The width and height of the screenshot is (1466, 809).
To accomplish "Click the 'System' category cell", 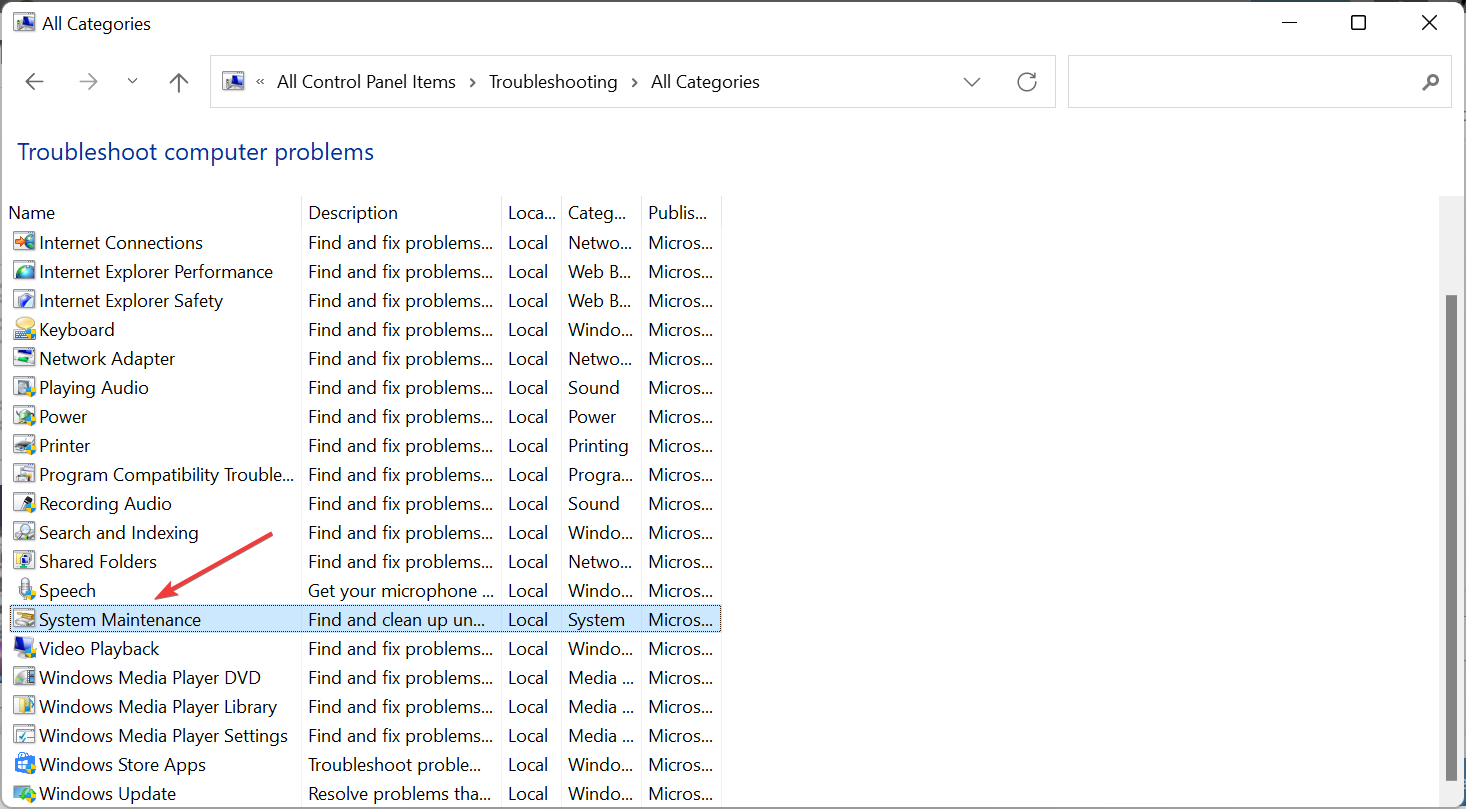I will point(596,620).
